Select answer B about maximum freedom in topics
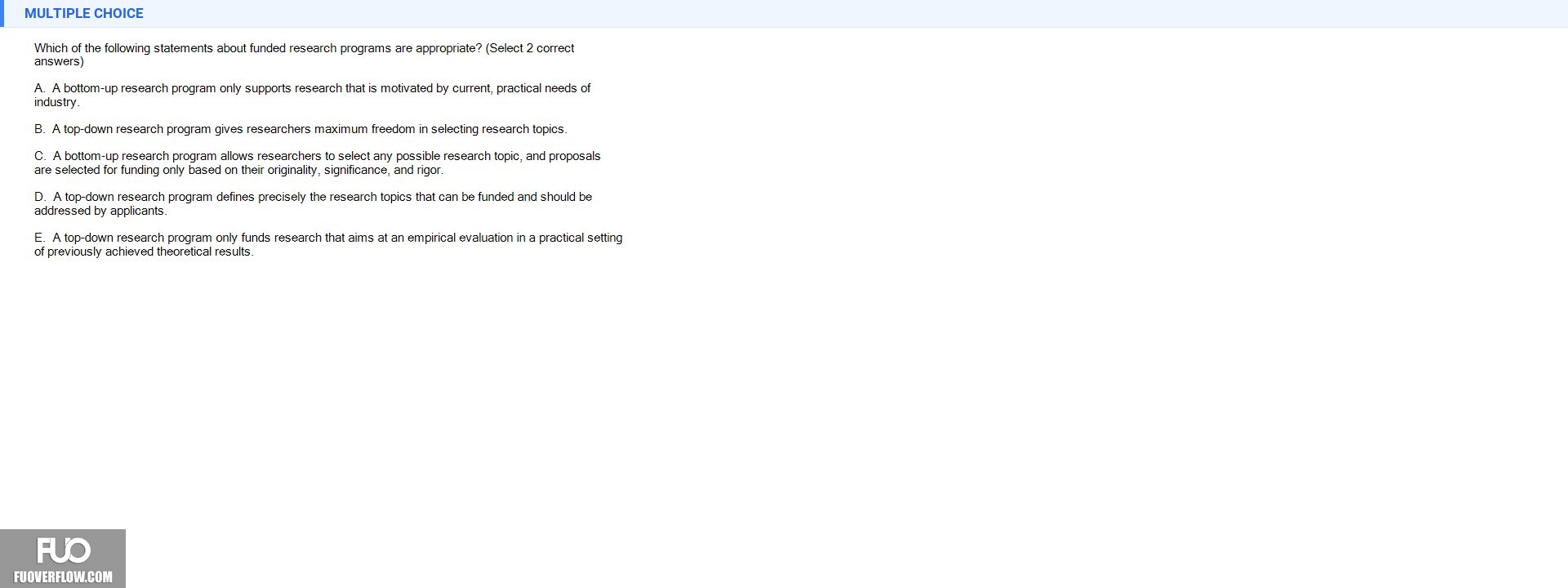The height and width of the screenshot is (588, 1568). (x=301, y=129)
